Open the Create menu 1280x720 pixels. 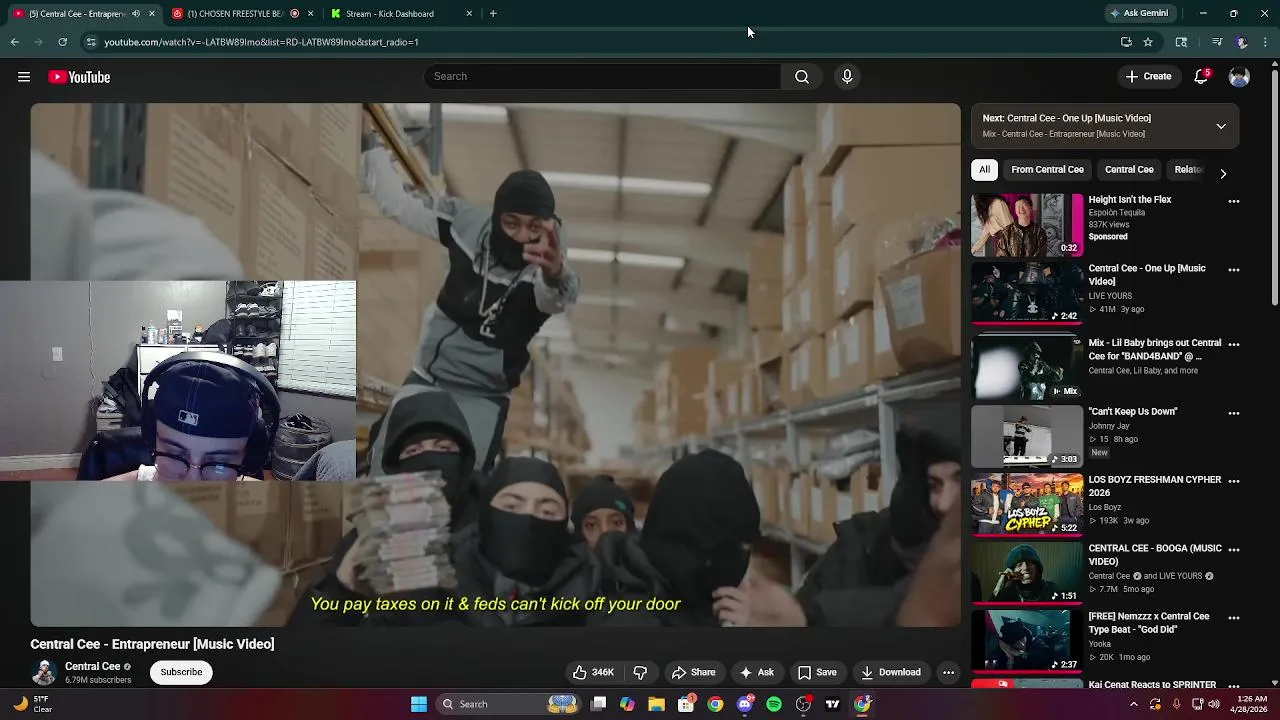tap(1148, 77)
